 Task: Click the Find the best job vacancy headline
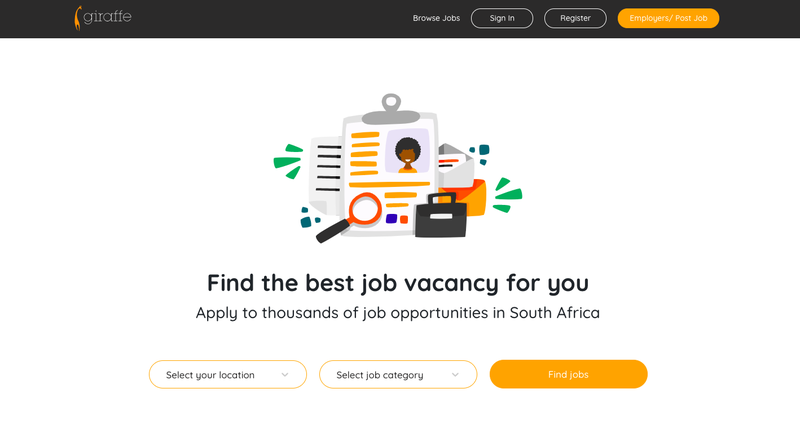tap(398, 283)
